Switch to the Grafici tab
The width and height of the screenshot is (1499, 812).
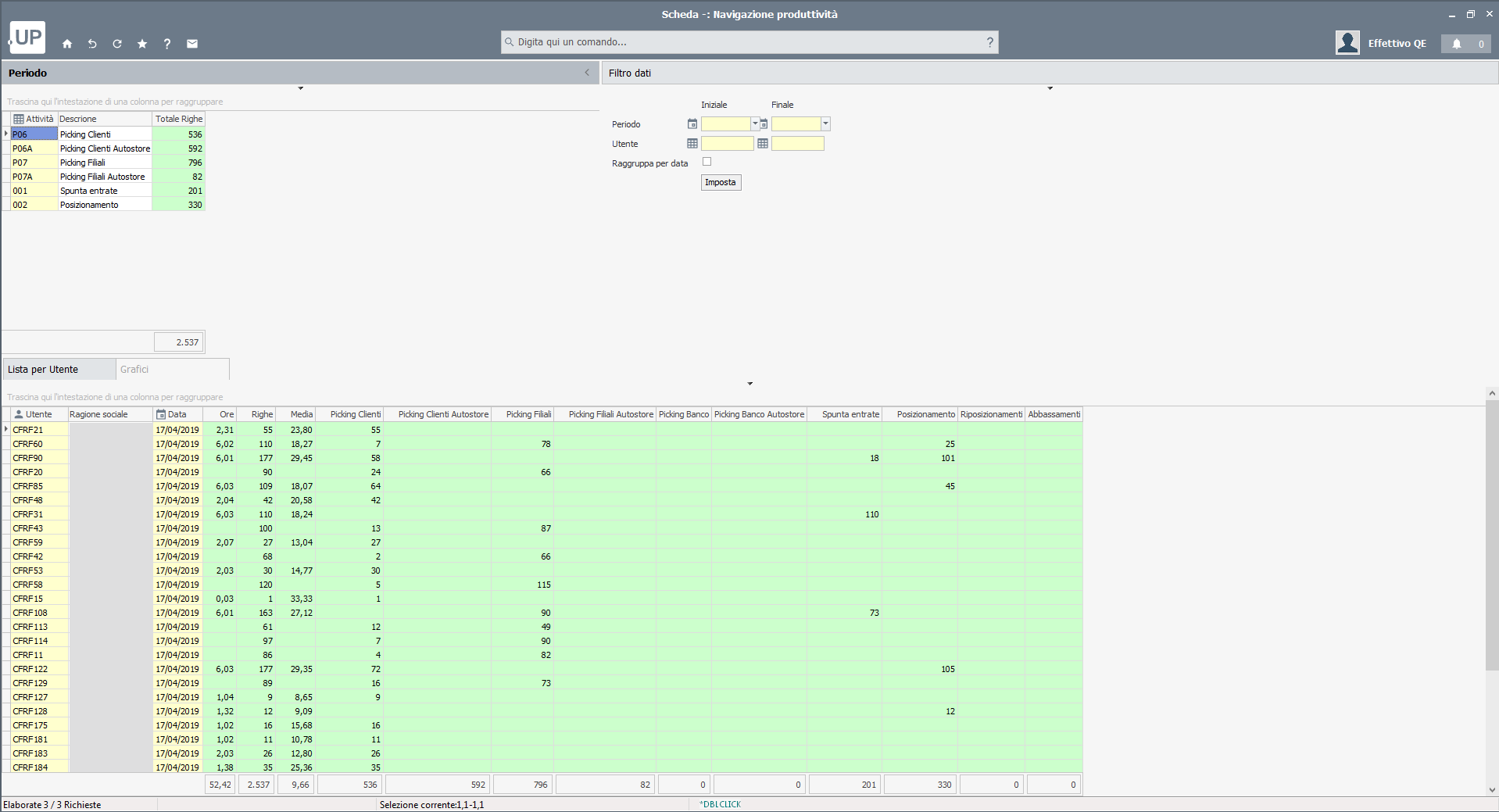point(172,369)
